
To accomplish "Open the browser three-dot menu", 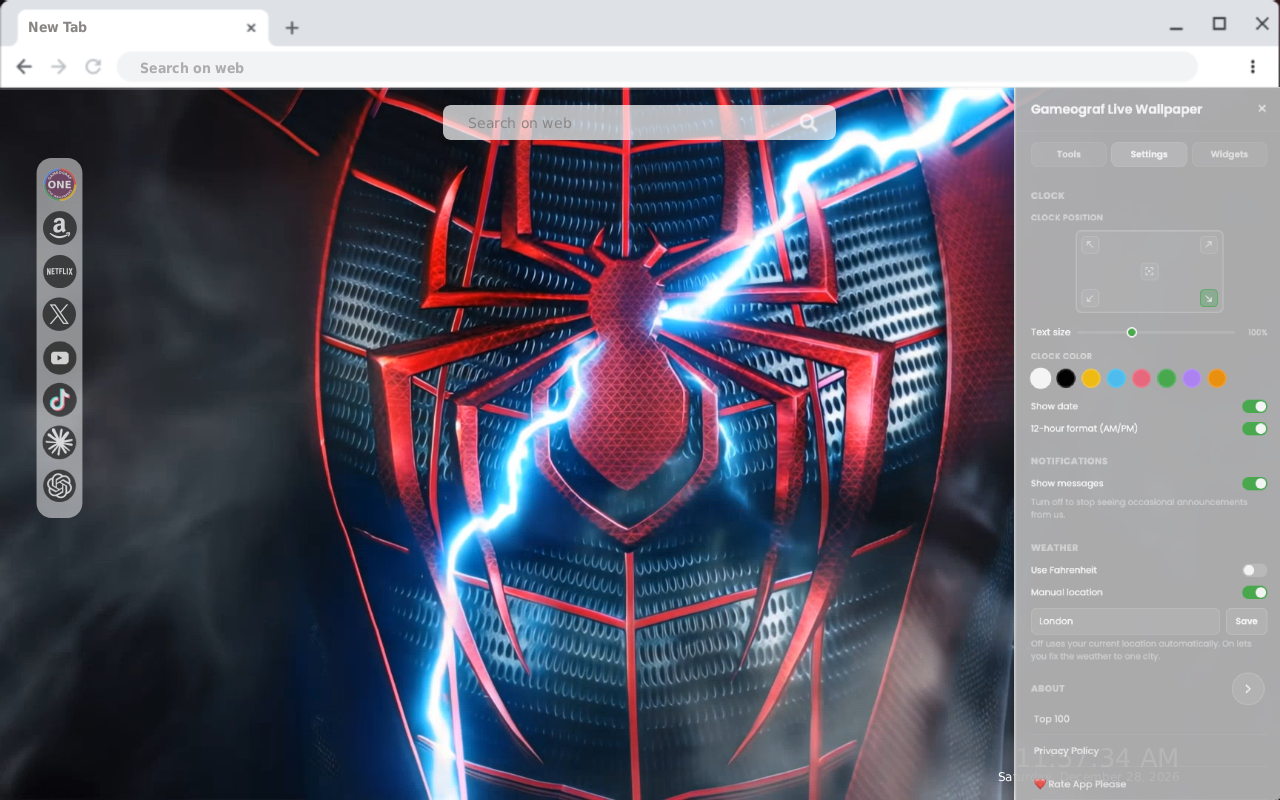I will [1252, 67].
